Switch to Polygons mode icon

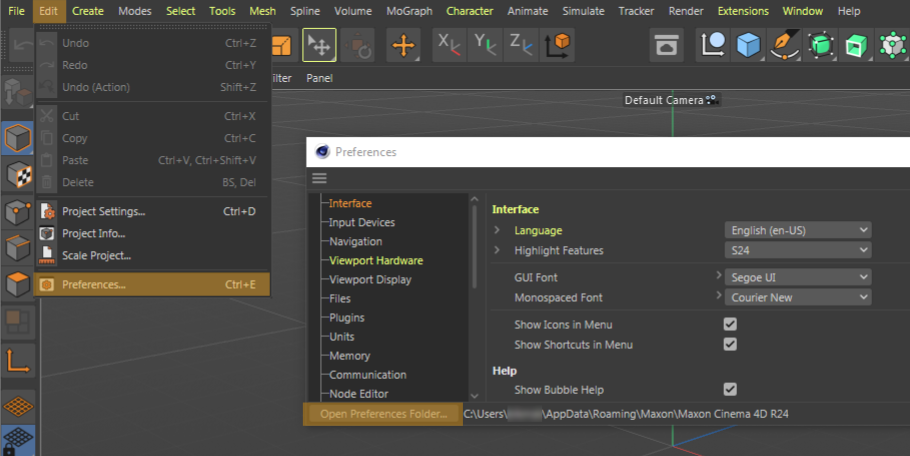(x=17, y=285)
